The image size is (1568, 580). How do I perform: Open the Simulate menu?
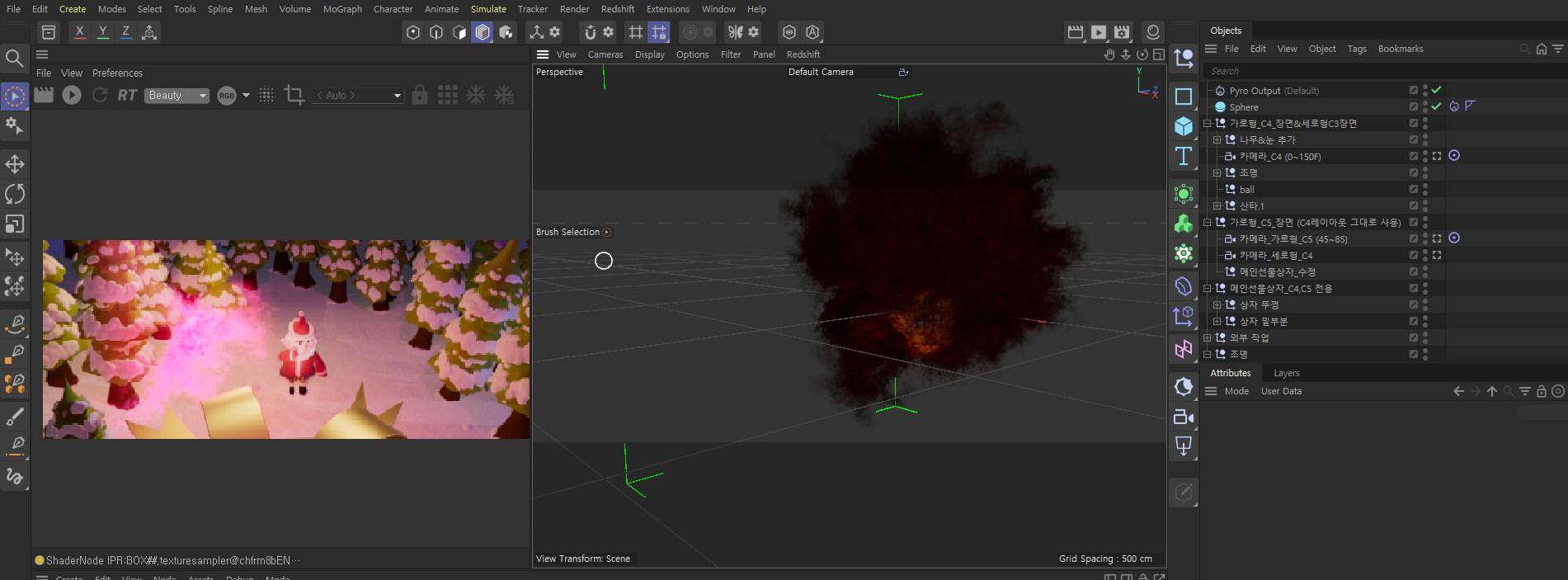point(488,9)
